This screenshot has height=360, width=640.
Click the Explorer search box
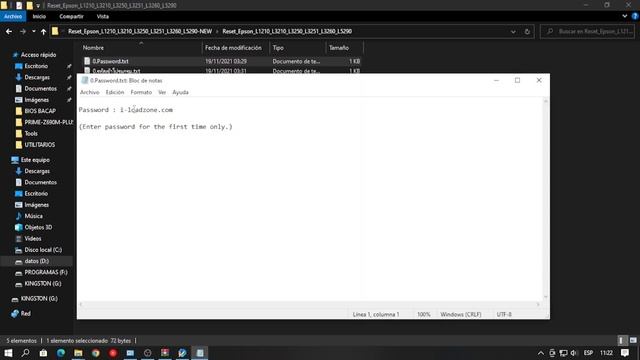[588, 31]
